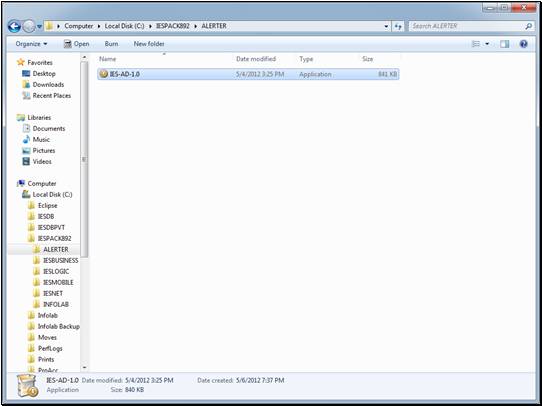This screenshot has width=542, height=406.
Task: Click the navigation pane scrollbar down arrow
Action: [x=85, y=368]
